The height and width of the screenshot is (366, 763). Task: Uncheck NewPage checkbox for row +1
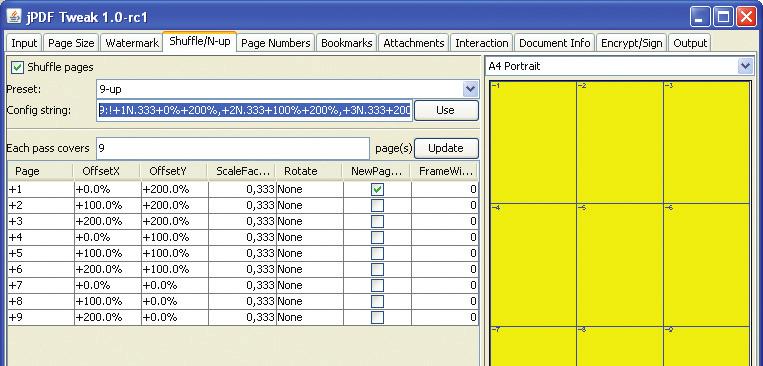click(x=377, y=189)
